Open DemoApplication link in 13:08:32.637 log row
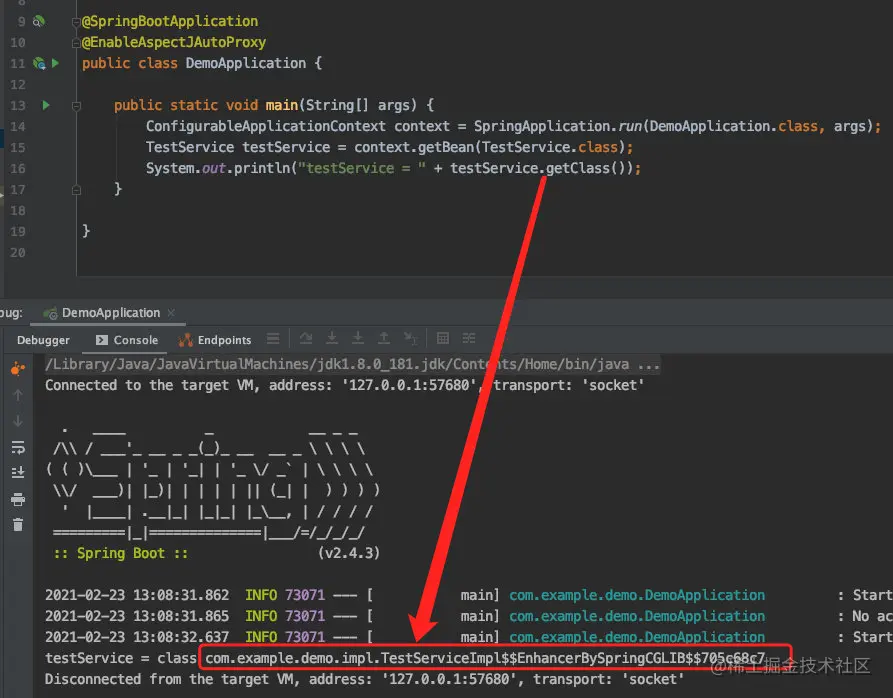 (637, 637)
